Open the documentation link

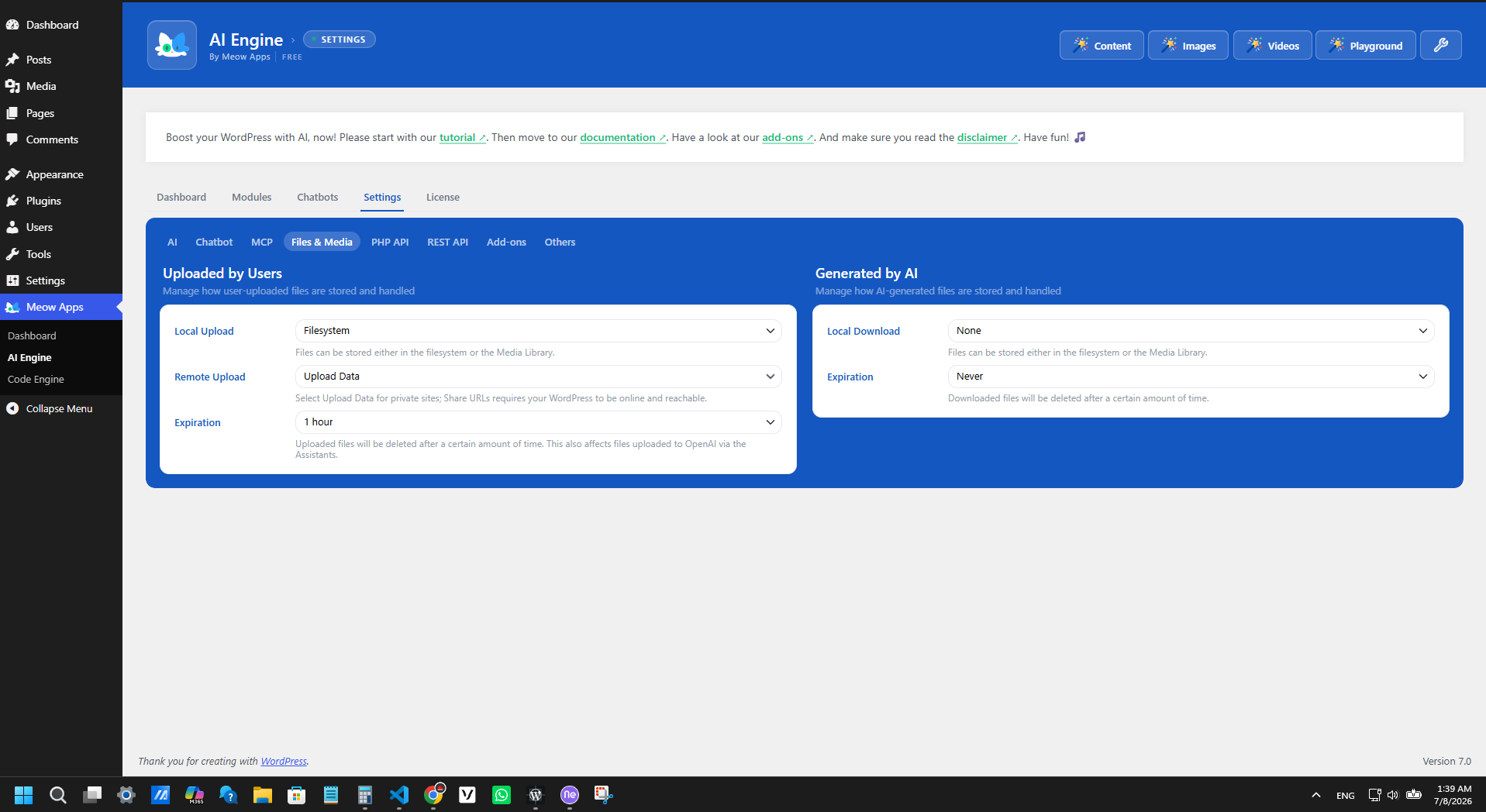tap(622, 138)
